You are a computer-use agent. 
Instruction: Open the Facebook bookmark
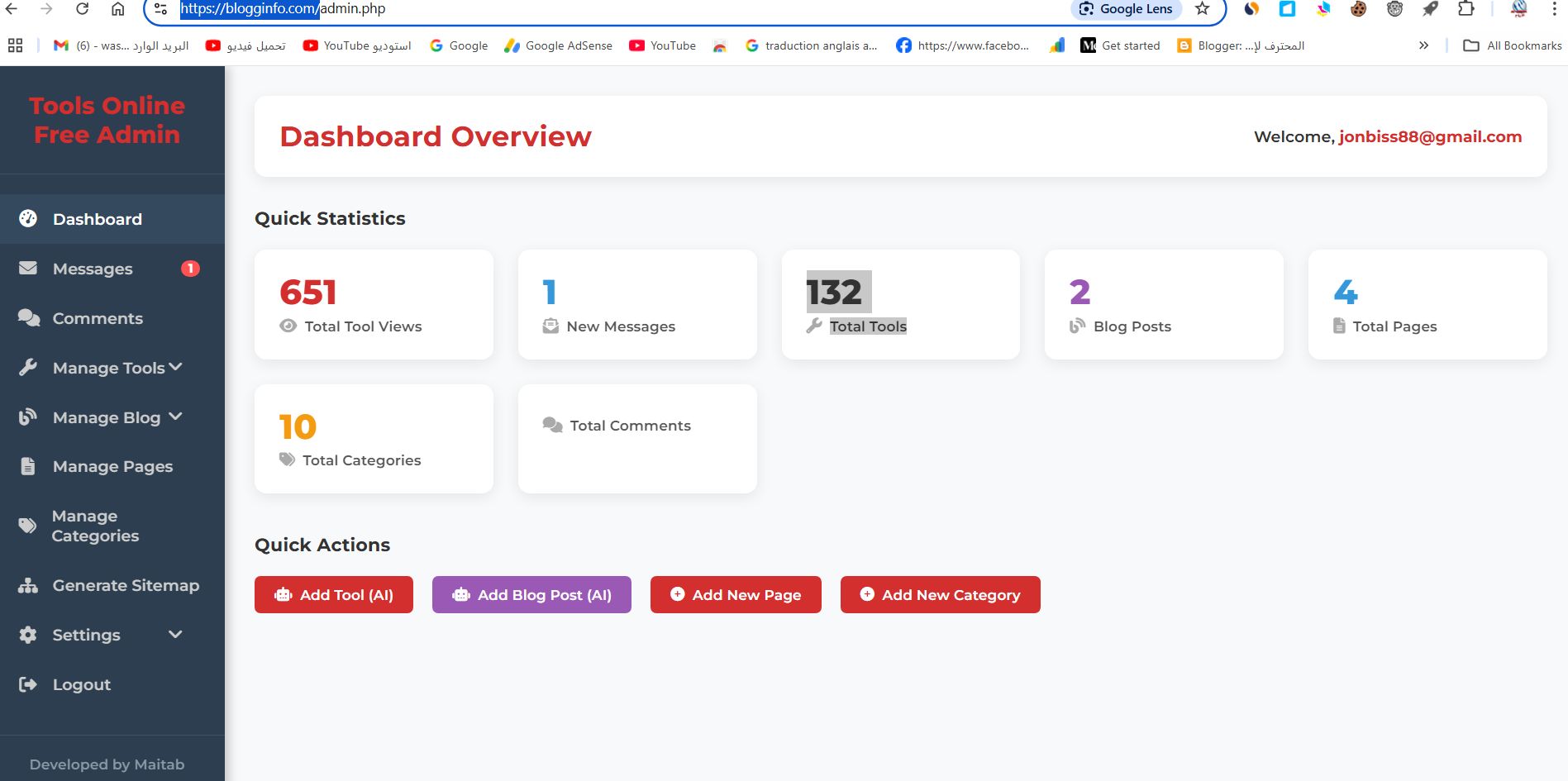coord(963,45)
